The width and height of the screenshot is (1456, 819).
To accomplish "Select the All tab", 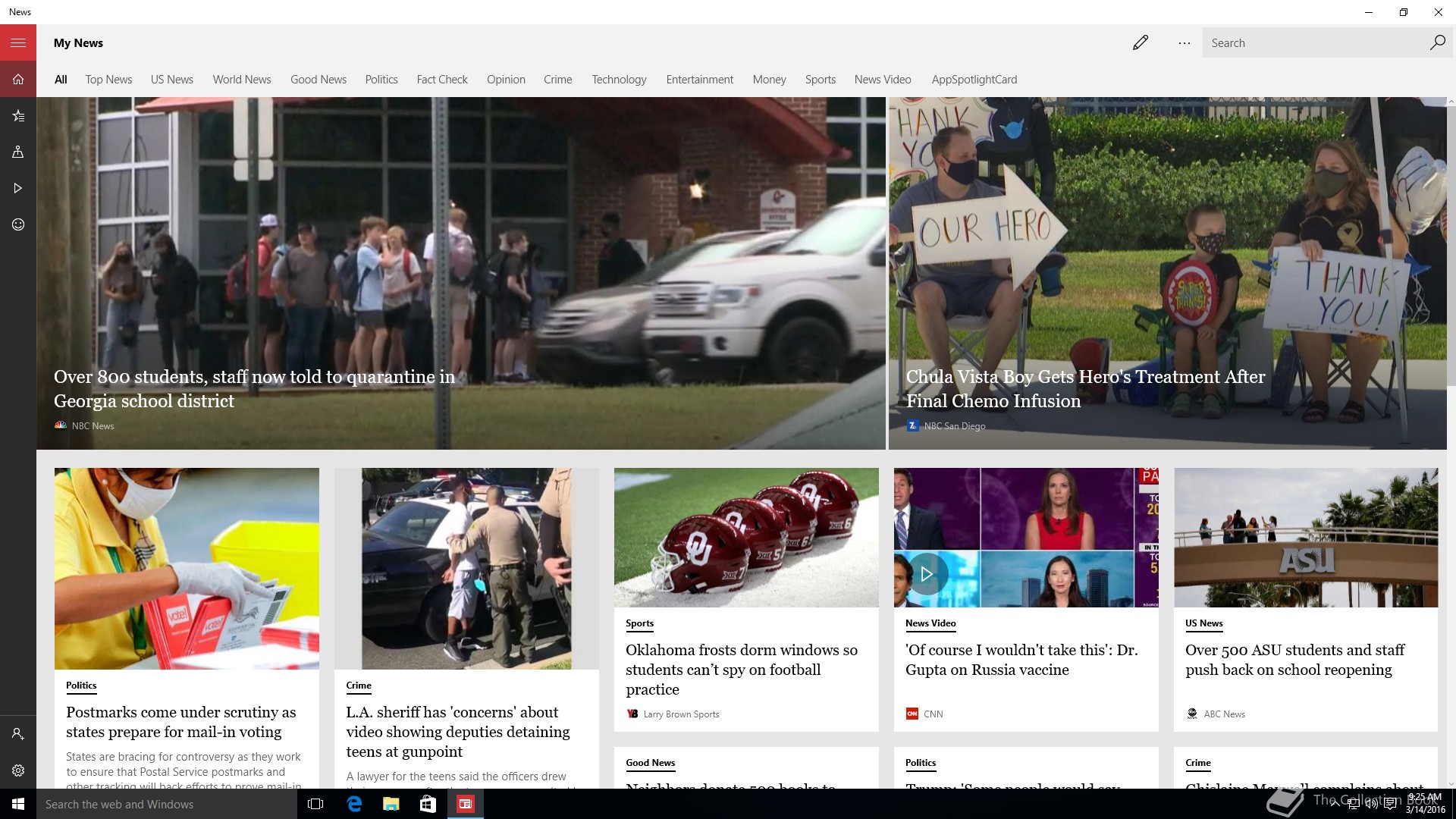I will (61, 79).
